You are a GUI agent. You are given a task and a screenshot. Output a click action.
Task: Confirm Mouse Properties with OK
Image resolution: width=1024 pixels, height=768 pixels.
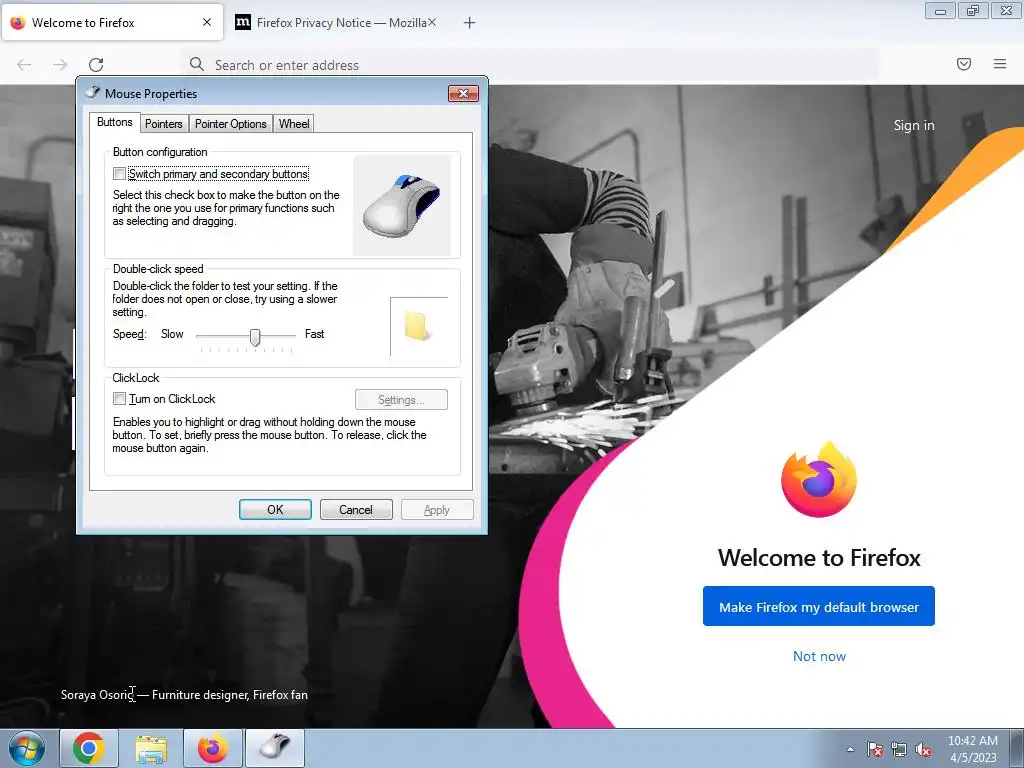tap(275, 509)
